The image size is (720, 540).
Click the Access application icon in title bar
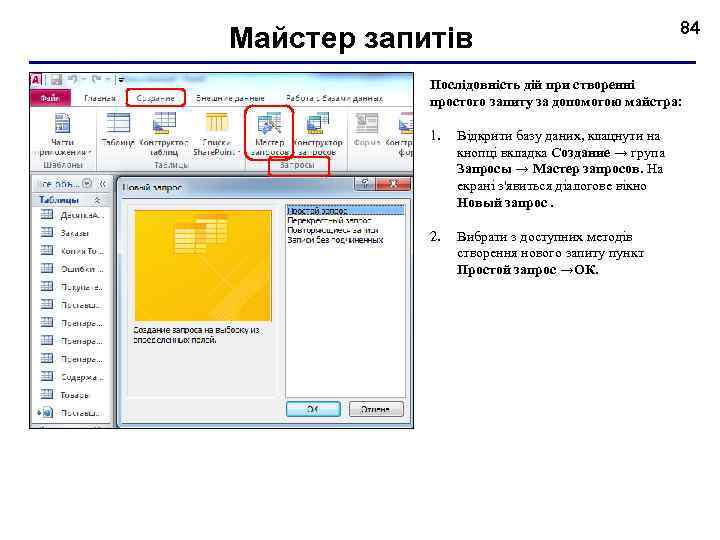click(x=36, y=80)
